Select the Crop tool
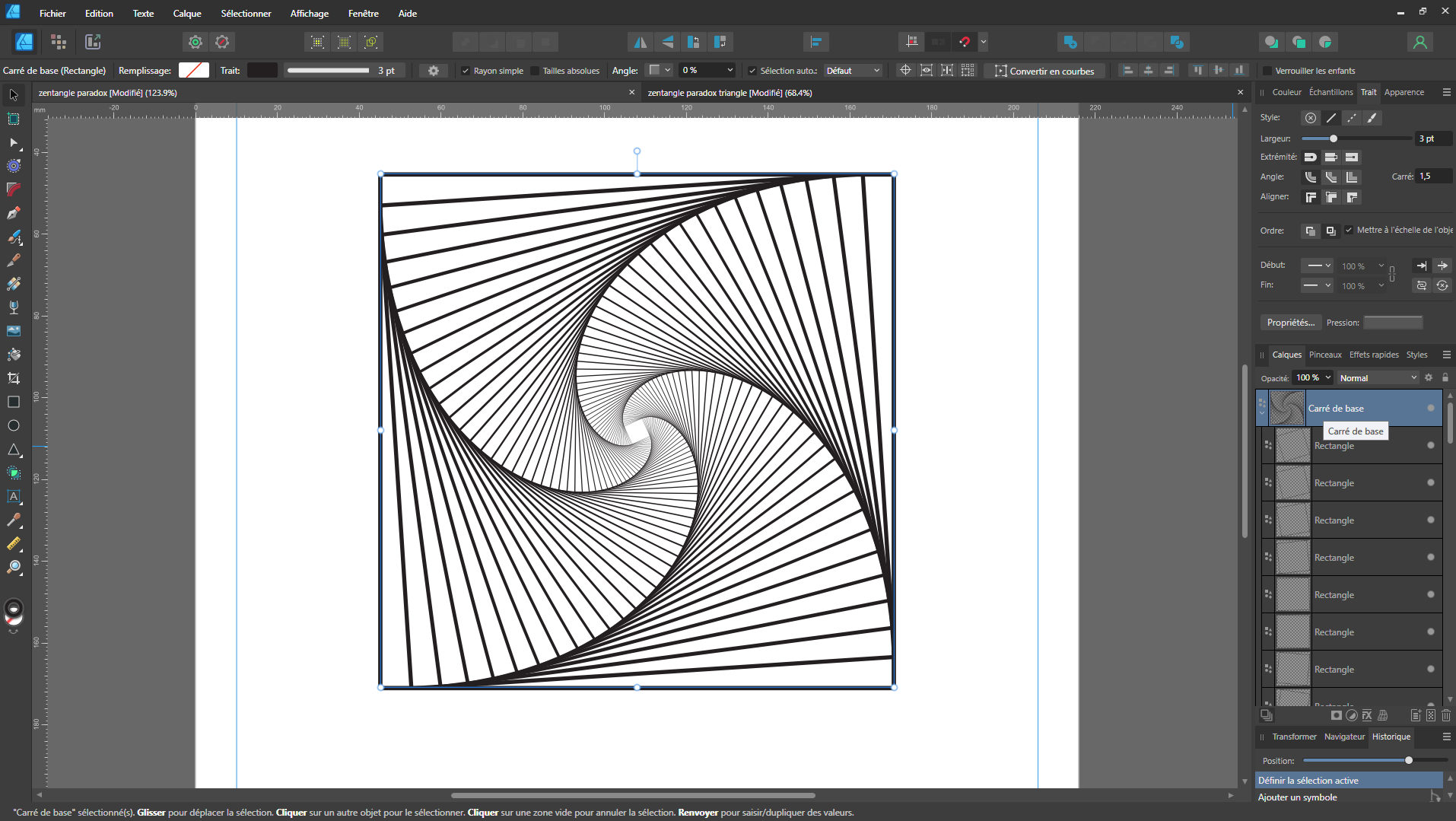The image size is (1456, 821). [x=14, y=378]
